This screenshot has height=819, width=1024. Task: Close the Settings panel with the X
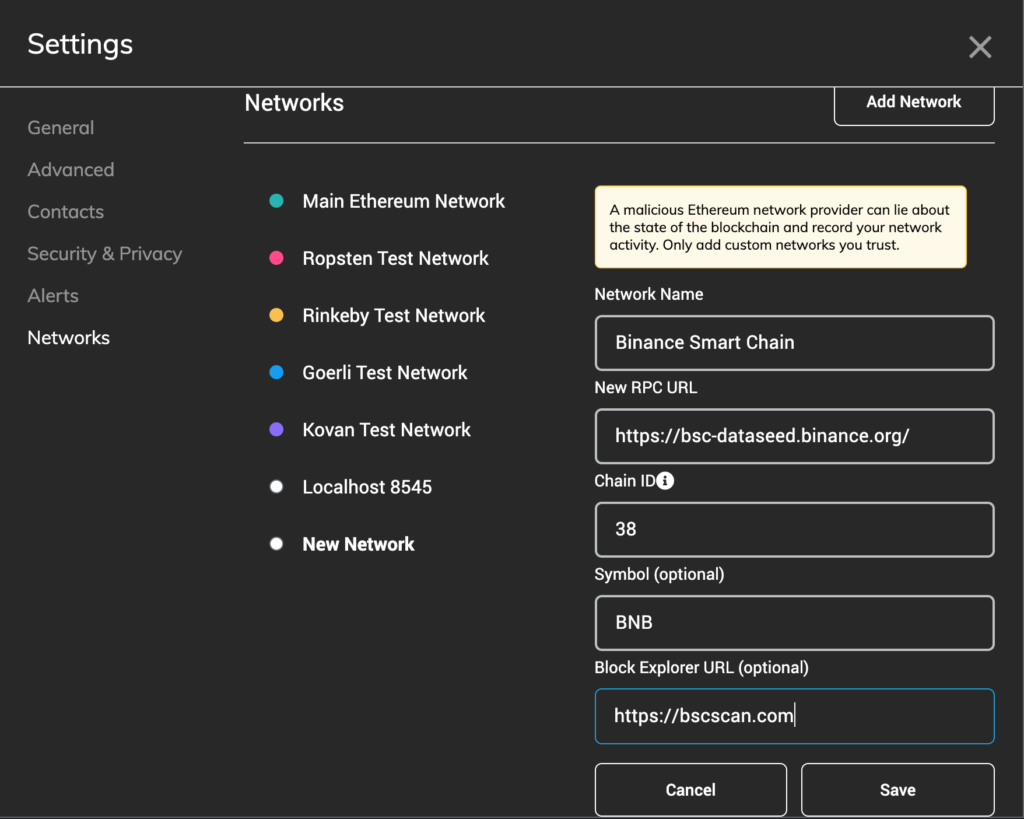click(980, 47)
